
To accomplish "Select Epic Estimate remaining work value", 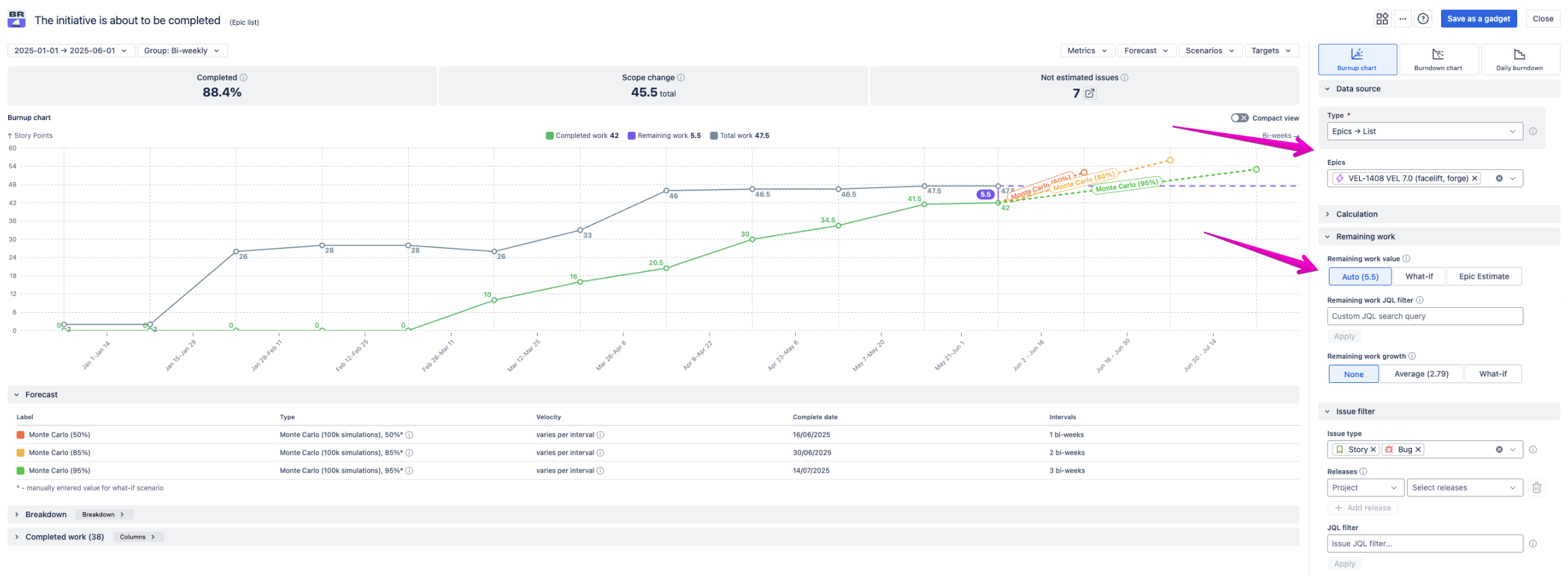I will [x=1484, y=276].
